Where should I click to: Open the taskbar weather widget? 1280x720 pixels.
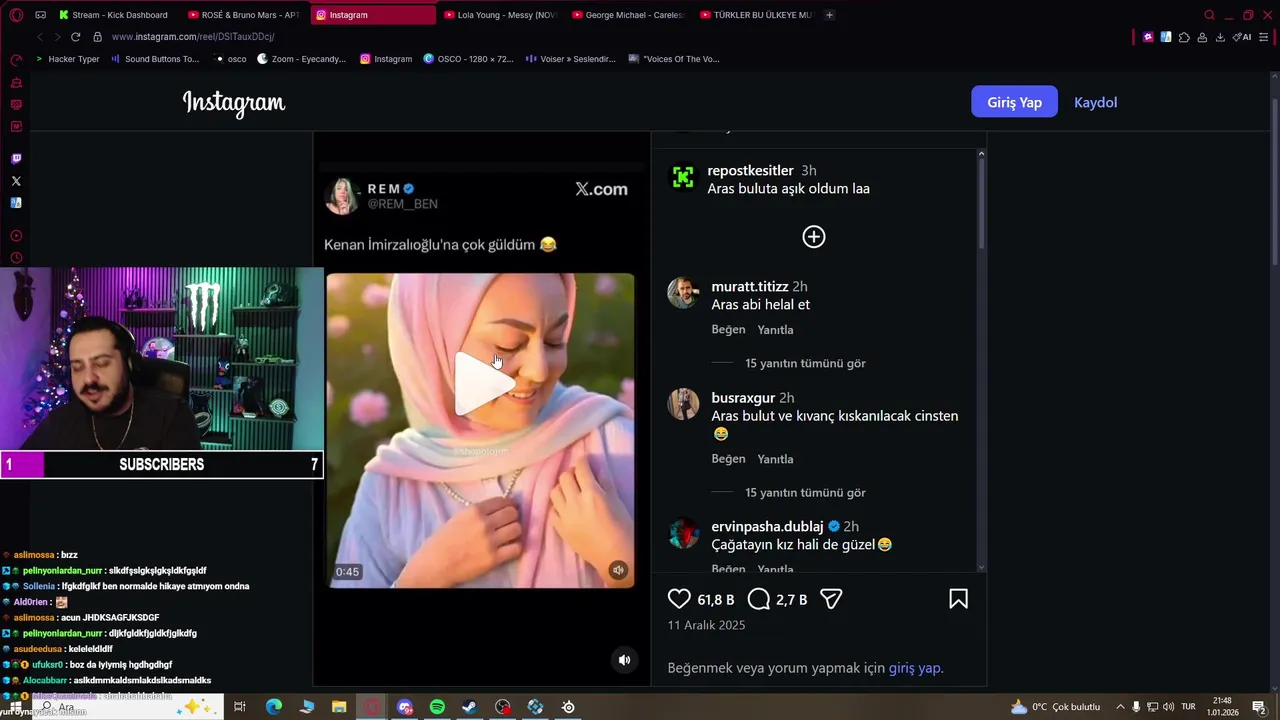pyautogui.click(x=1055, y=707)
